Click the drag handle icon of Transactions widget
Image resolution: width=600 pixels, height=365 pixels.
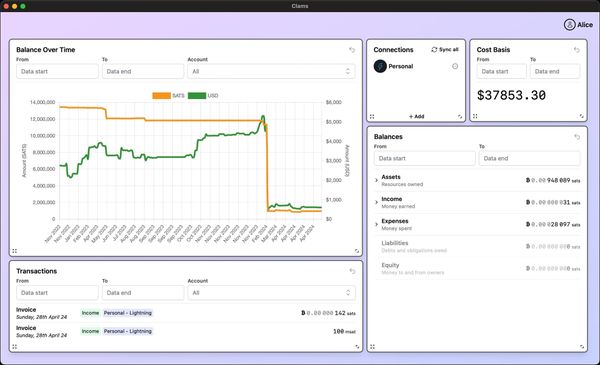coord(15,347)
